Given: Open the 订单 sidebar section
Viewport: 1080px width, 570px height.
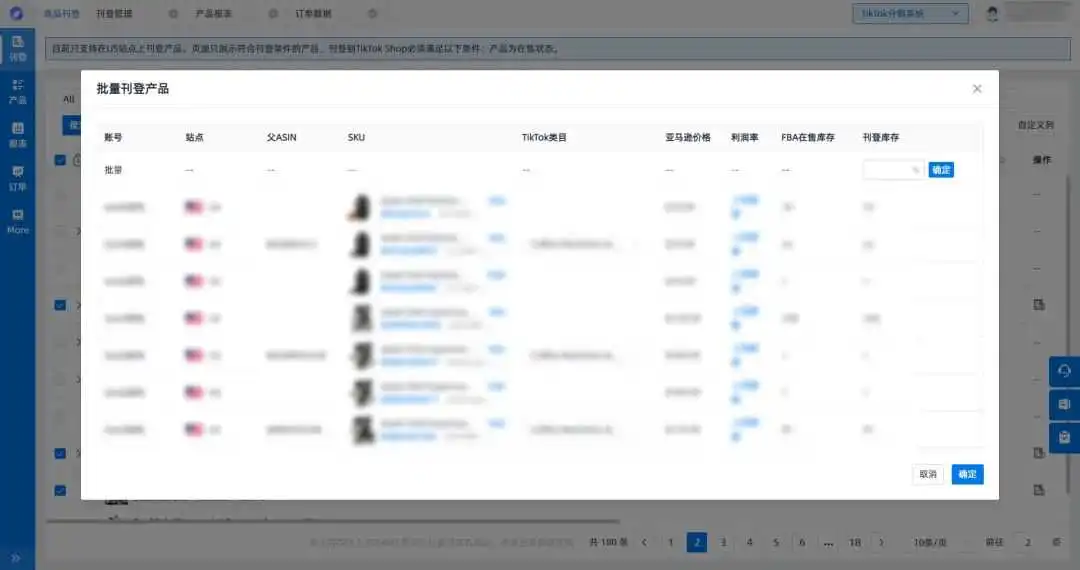Looking at the screenshot, I should pyautogui.click(x=17, y=178).
